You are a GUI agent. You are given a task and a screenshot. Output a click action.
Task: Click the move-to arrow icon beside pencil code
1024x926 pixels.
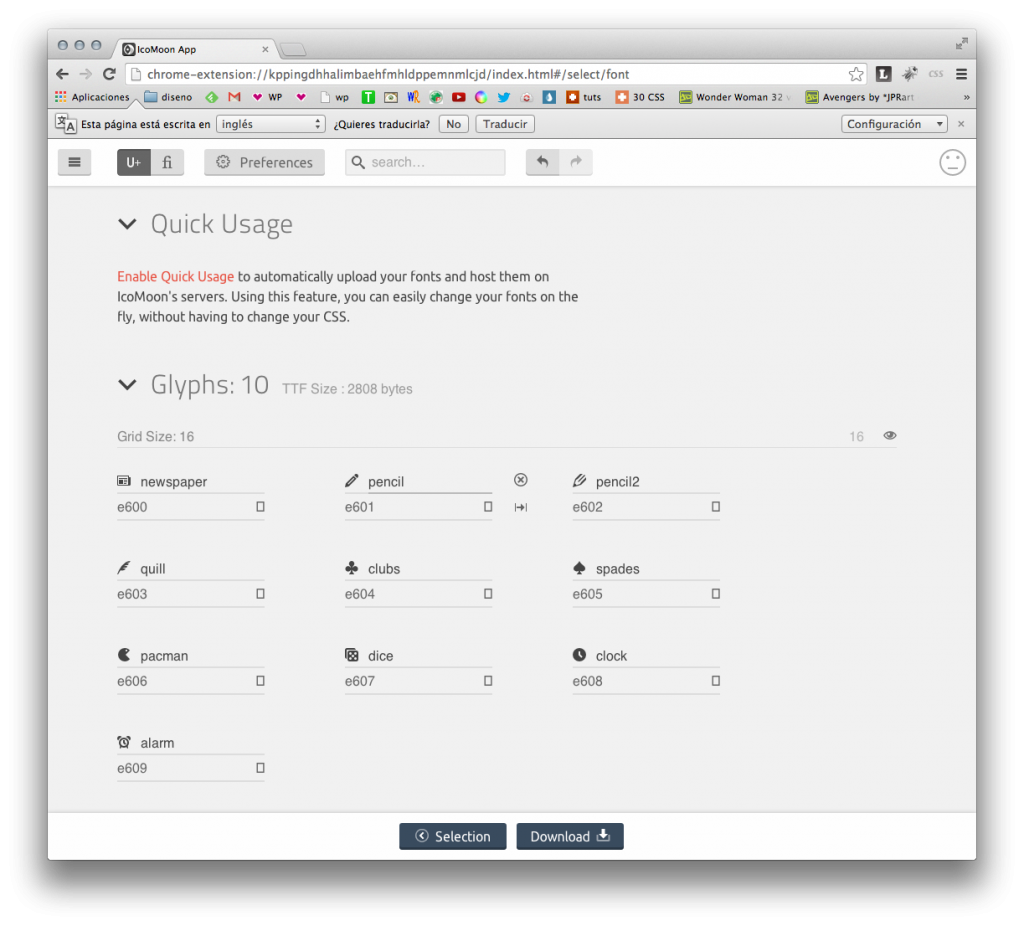coord(520,507)
